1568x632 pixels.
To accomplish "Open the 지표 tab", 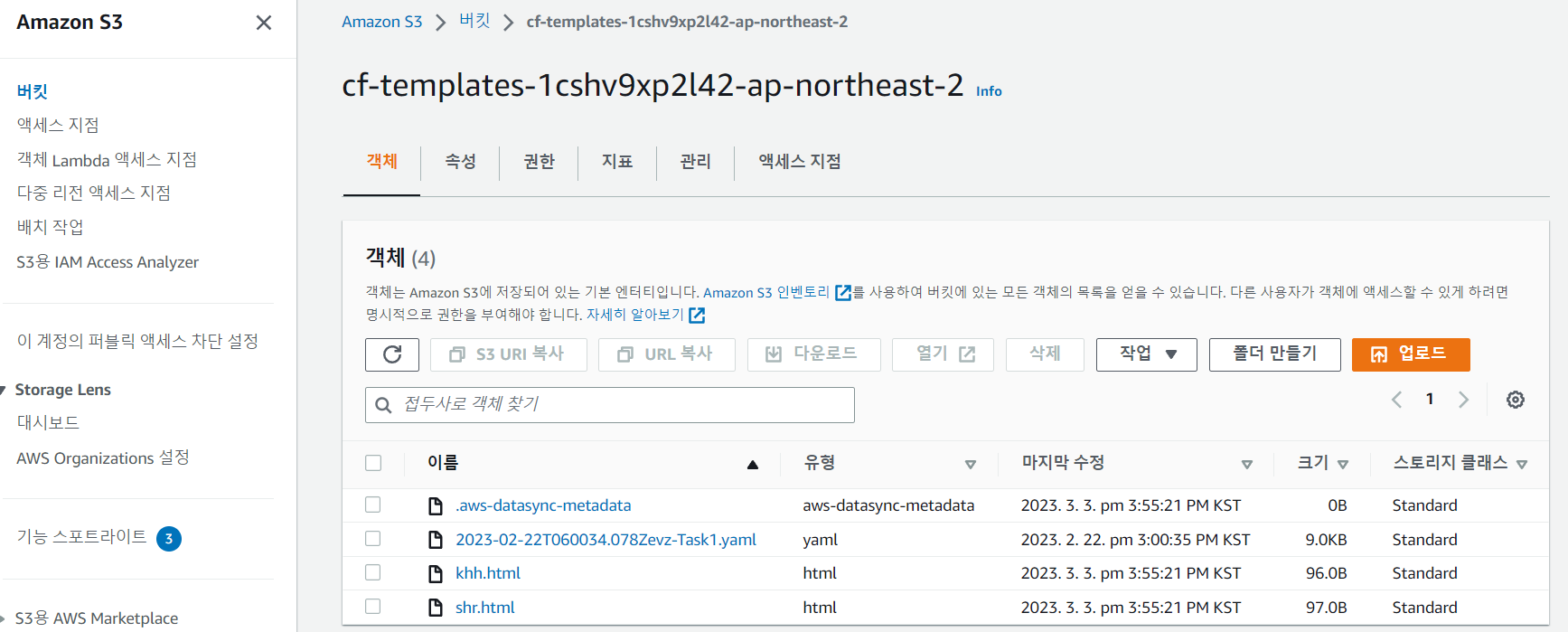I will pyautogui.click(x=617, y=162).
